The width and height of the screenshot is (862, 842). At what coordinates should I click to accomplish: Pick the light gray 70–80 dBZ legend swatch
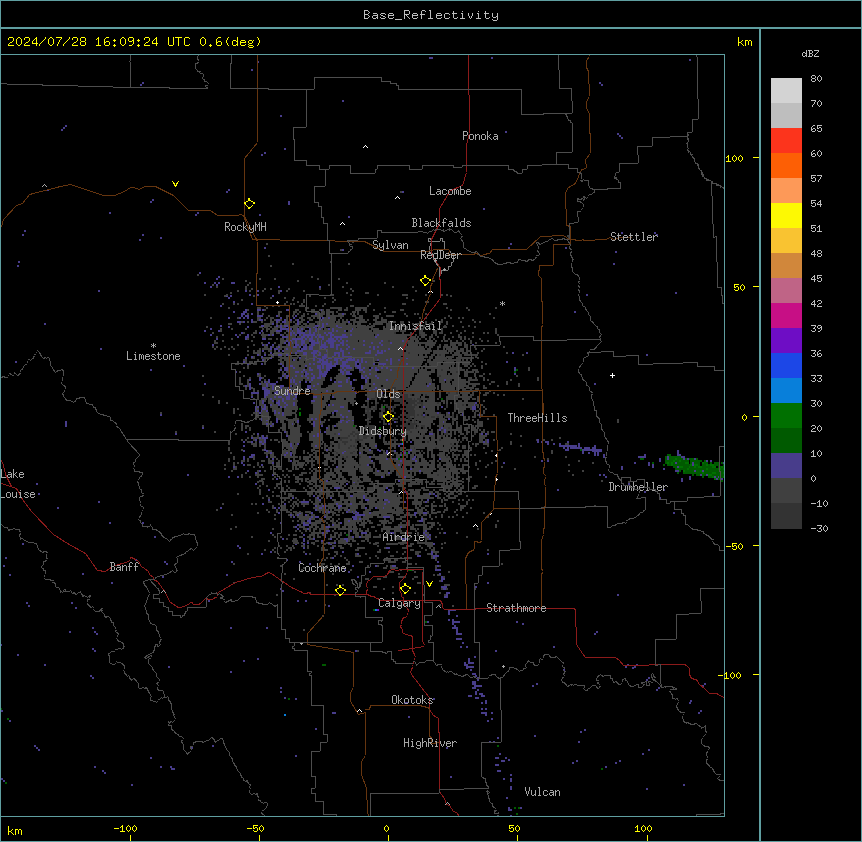[786, 91]
